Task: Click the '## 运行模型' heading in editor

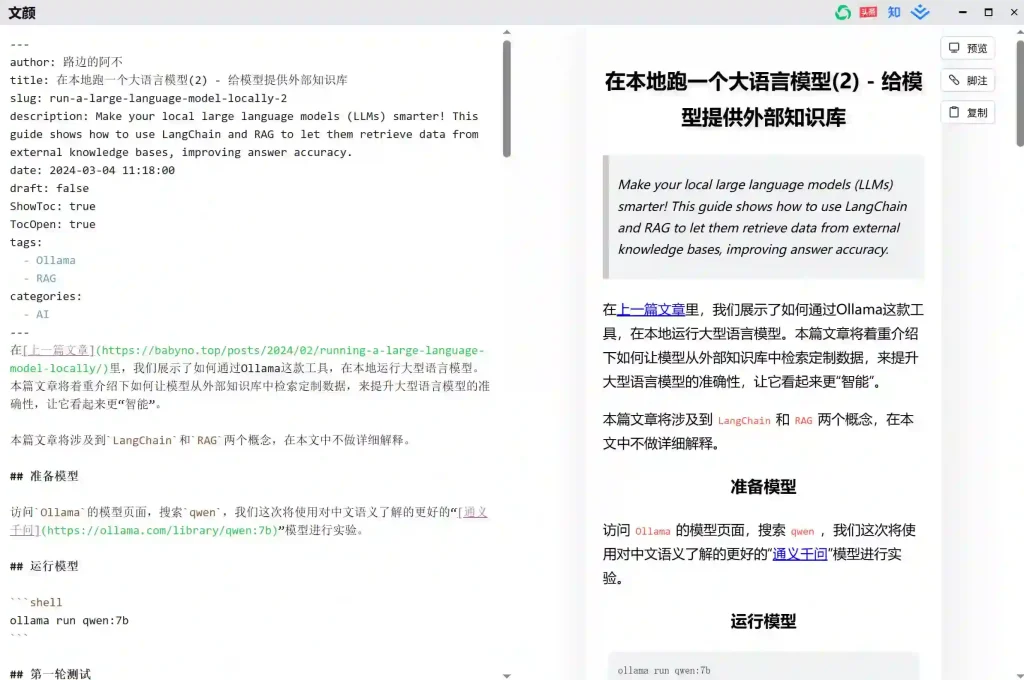Action: coord(44,566)
